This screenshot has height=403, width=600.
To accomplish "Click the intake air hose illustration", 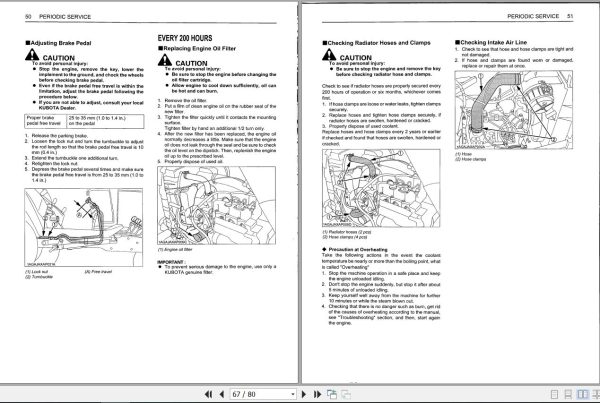I will 514,110.
